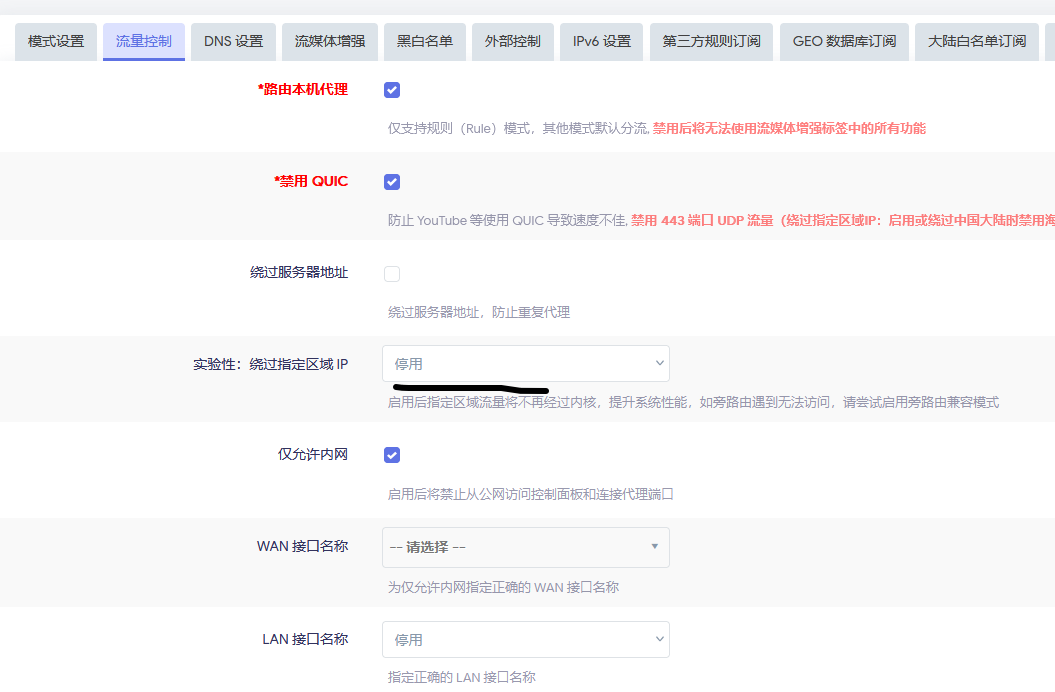Open the DNS 设置 tab
Viewport: 1055px width, 692px height.
tap(233, 42)
